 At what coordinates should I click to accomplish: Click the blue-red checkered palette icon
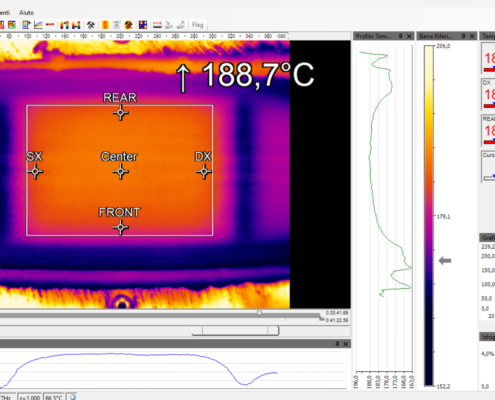tap(143, 25)
